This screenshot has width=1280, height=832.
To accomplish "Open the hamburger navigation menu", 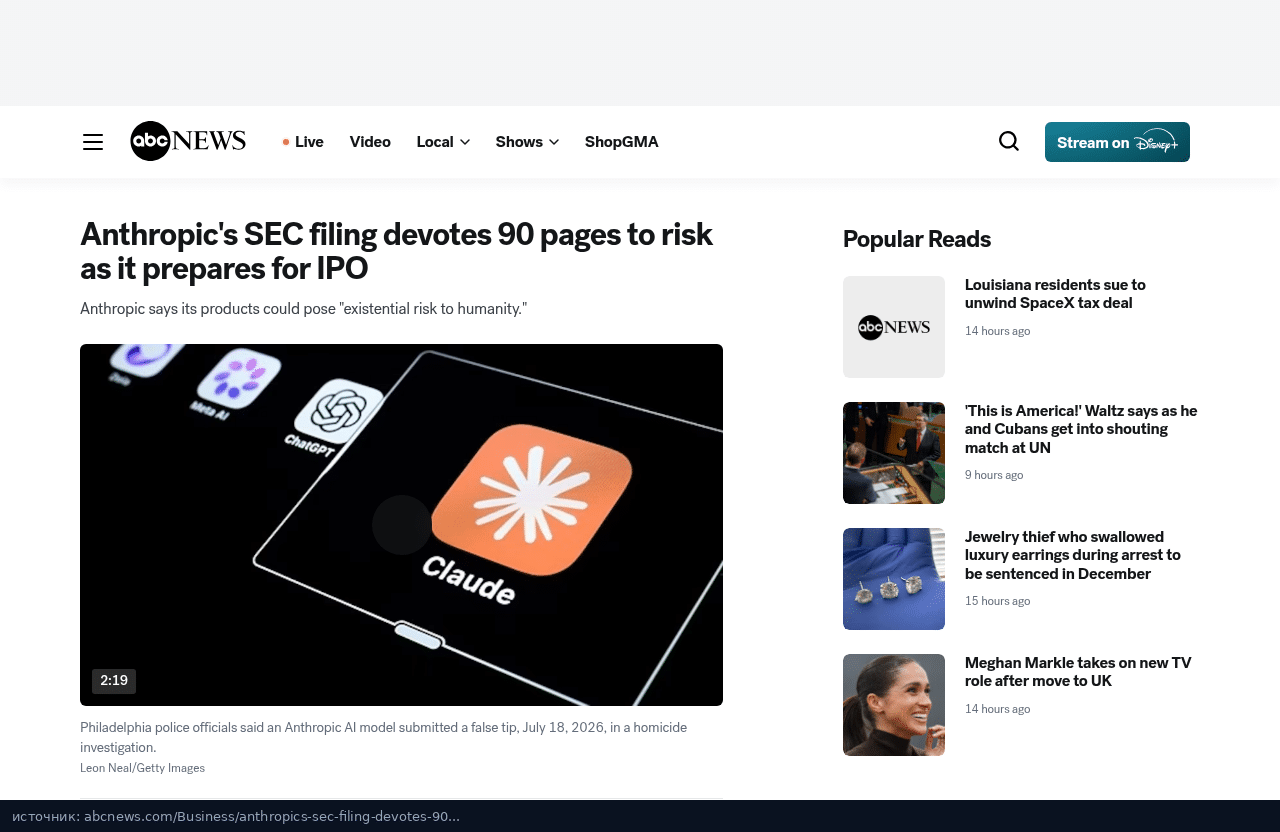I will (93, 142).
